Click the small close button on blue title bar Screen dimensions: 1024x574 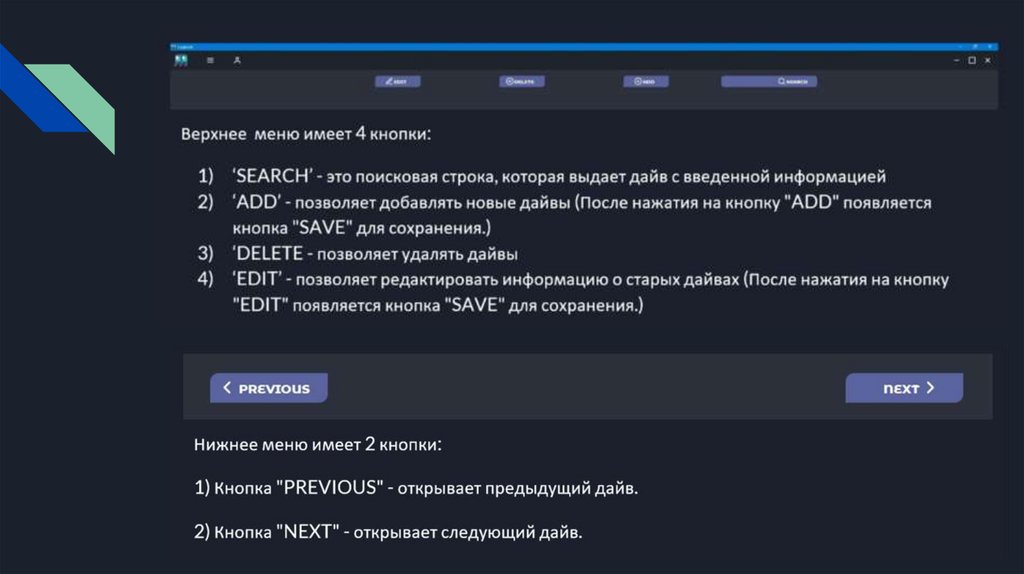[x=991, y=46]
